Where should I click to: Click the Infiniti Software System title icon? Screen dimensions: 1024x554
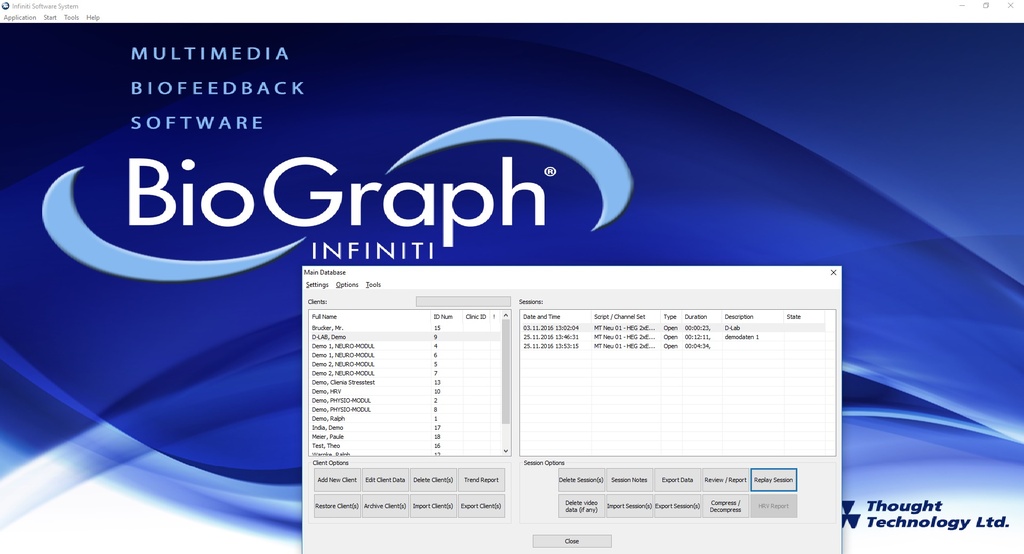pos(5,6)
